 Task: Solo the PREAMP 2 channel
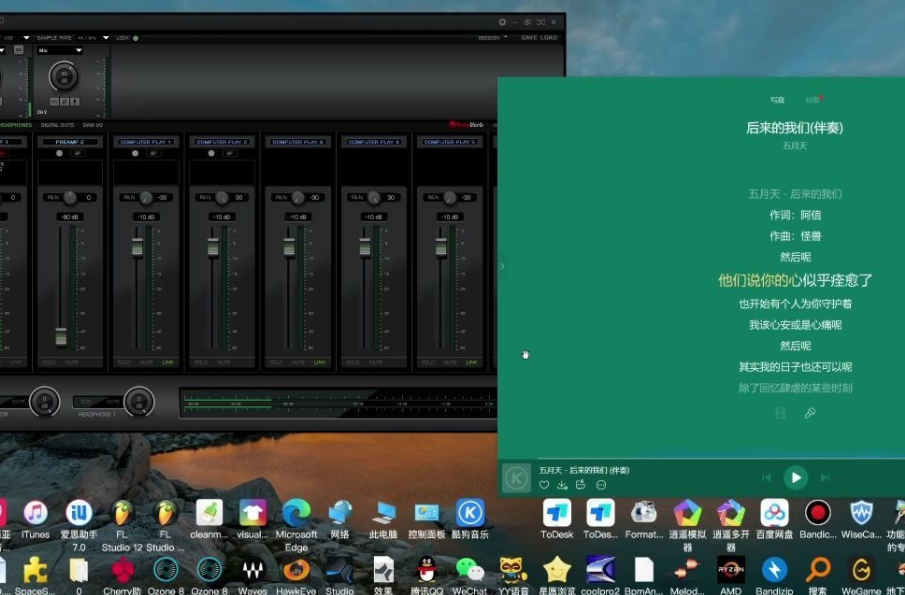coord(49,362)
